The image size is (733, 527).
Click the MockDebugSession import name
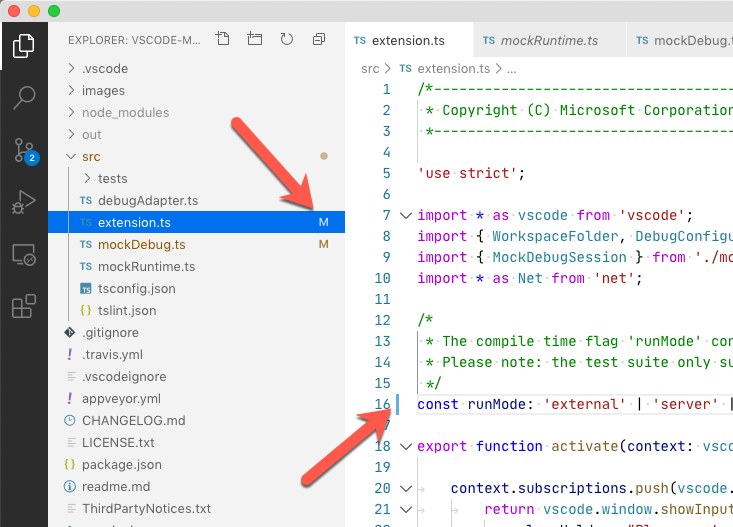coord(559,257)
